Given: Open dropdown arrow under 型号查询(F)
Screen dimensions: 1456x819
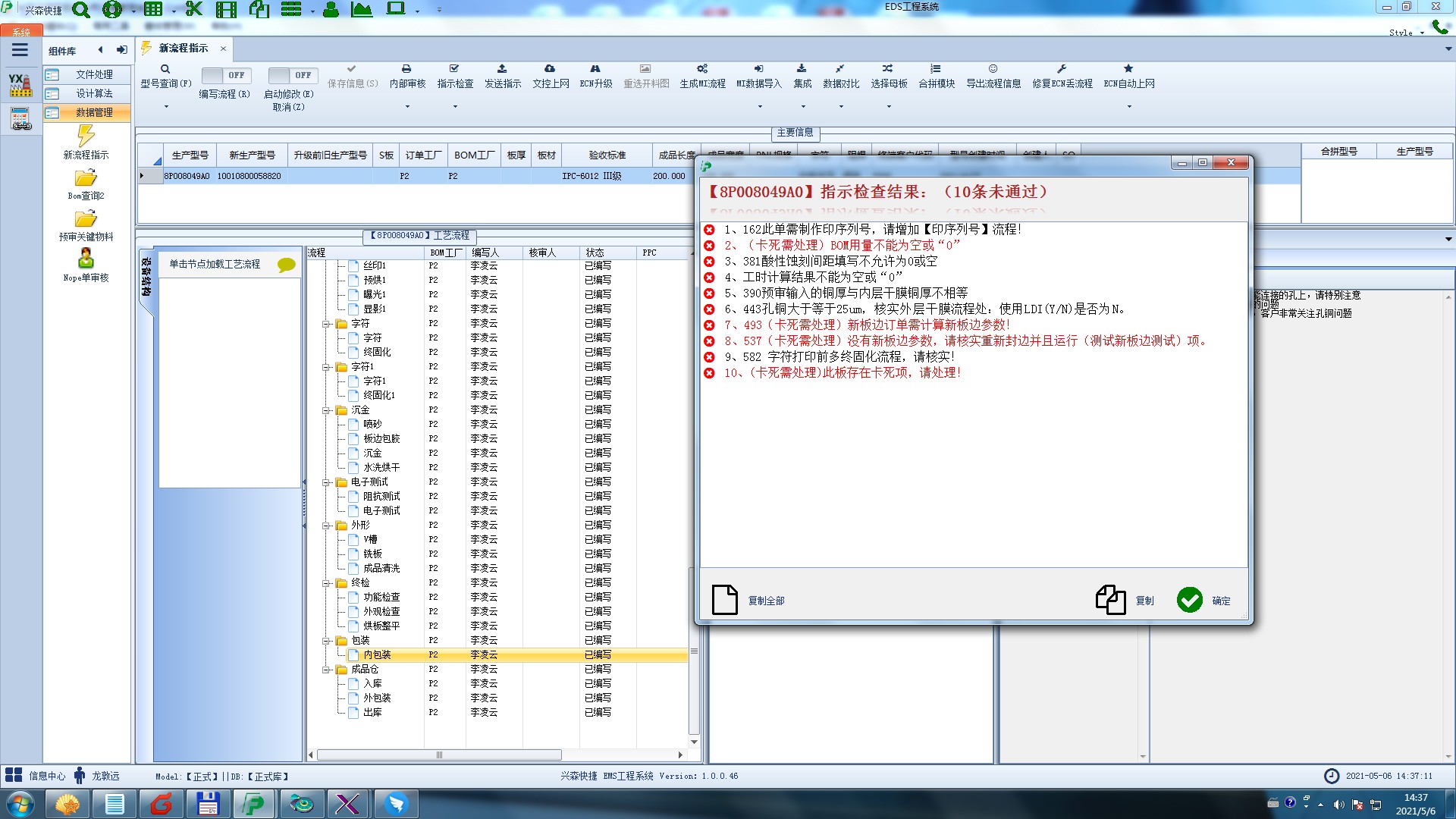Looking at the screenshot, I should (166, 106).
